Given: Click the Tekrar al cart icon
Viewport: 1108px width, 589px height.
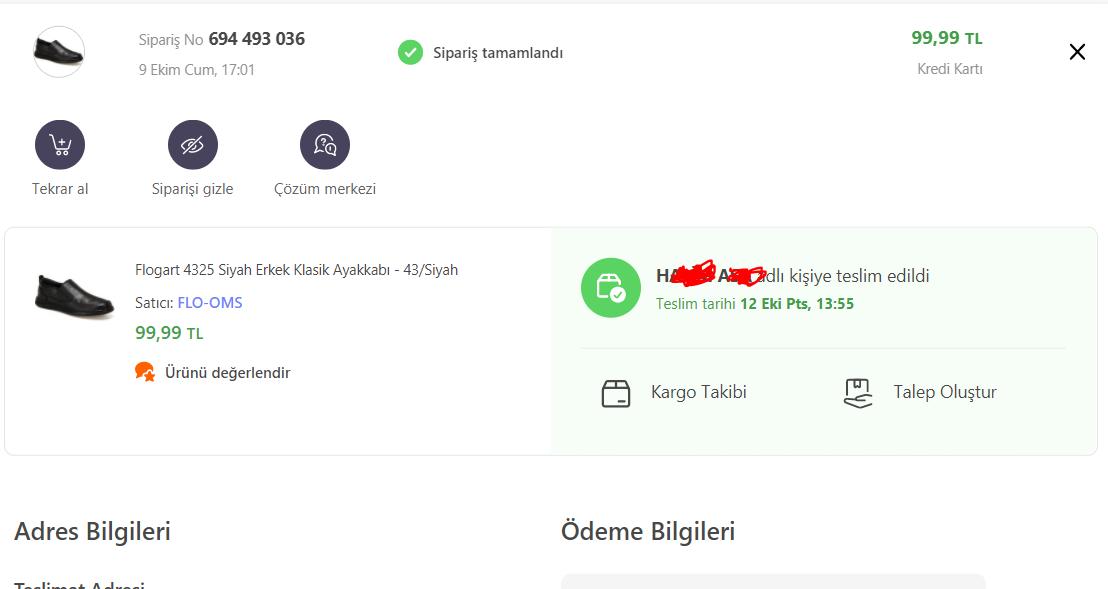Looking at the screenshot, I should [60, 145].
